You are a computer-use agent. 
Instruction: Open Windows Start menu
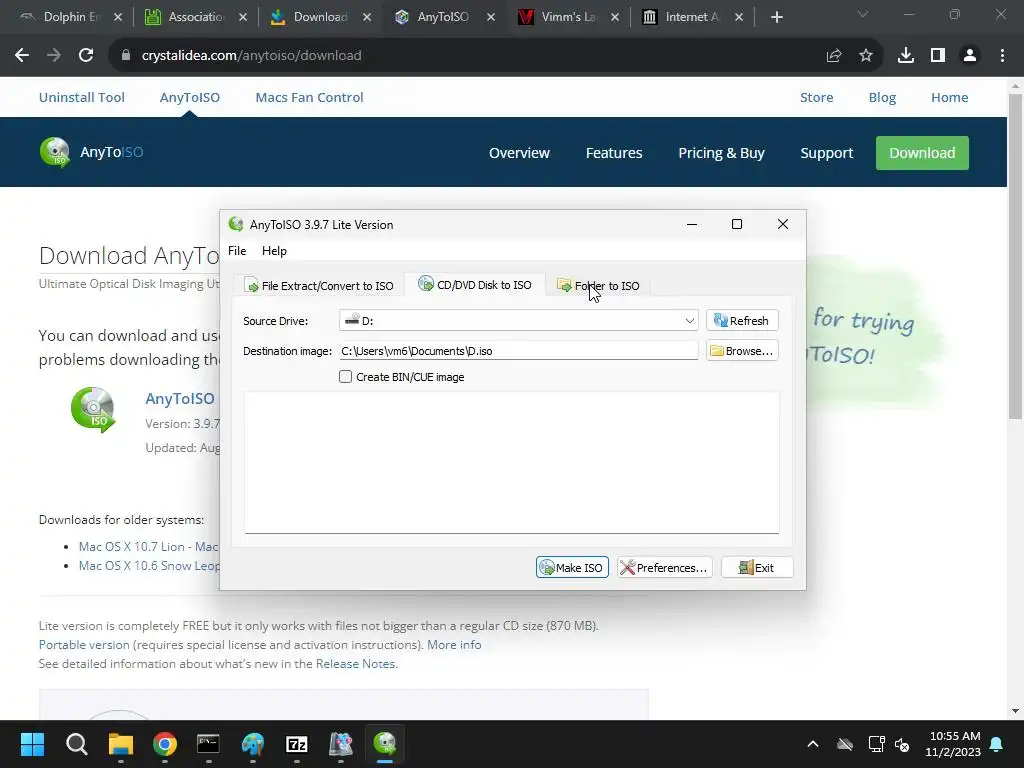coord(32,744)
